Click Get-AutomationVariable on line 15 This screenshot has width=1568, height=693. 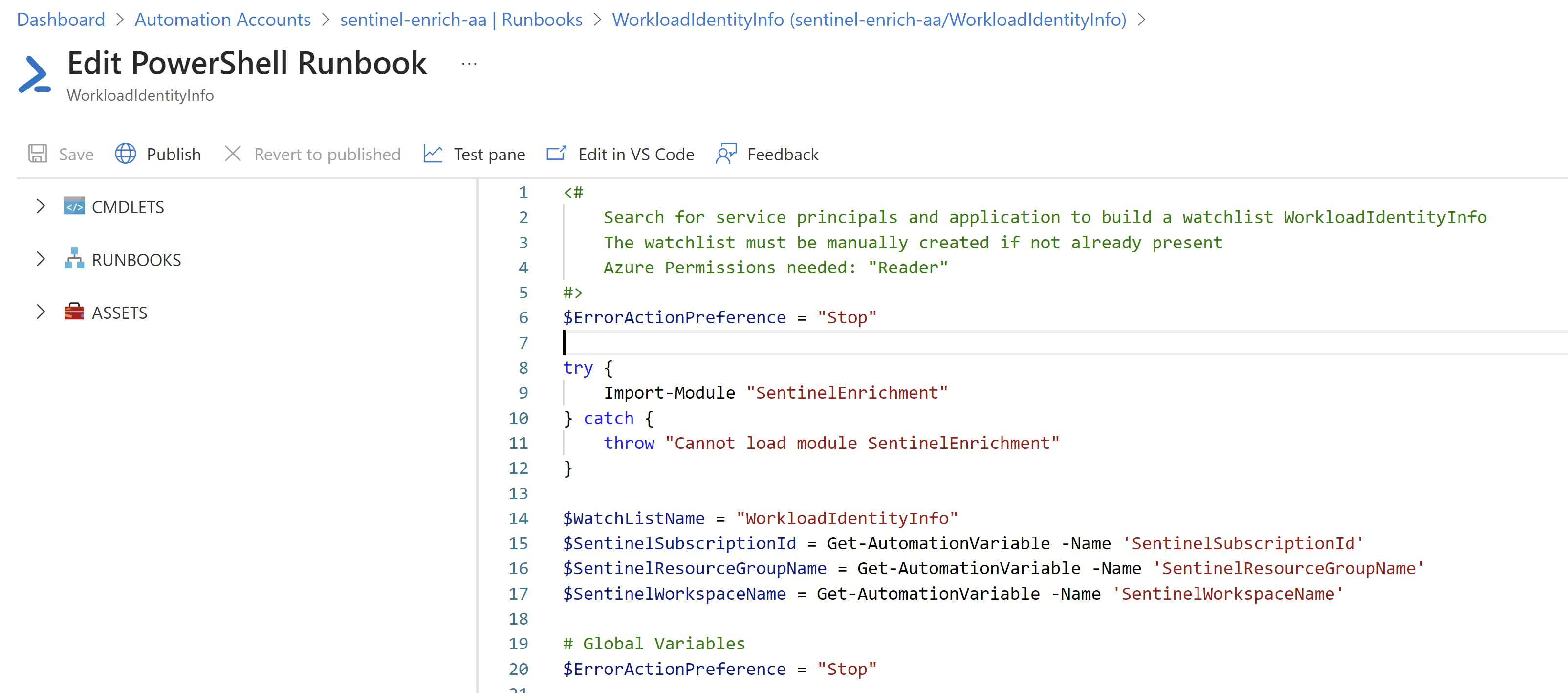(938, 543)
